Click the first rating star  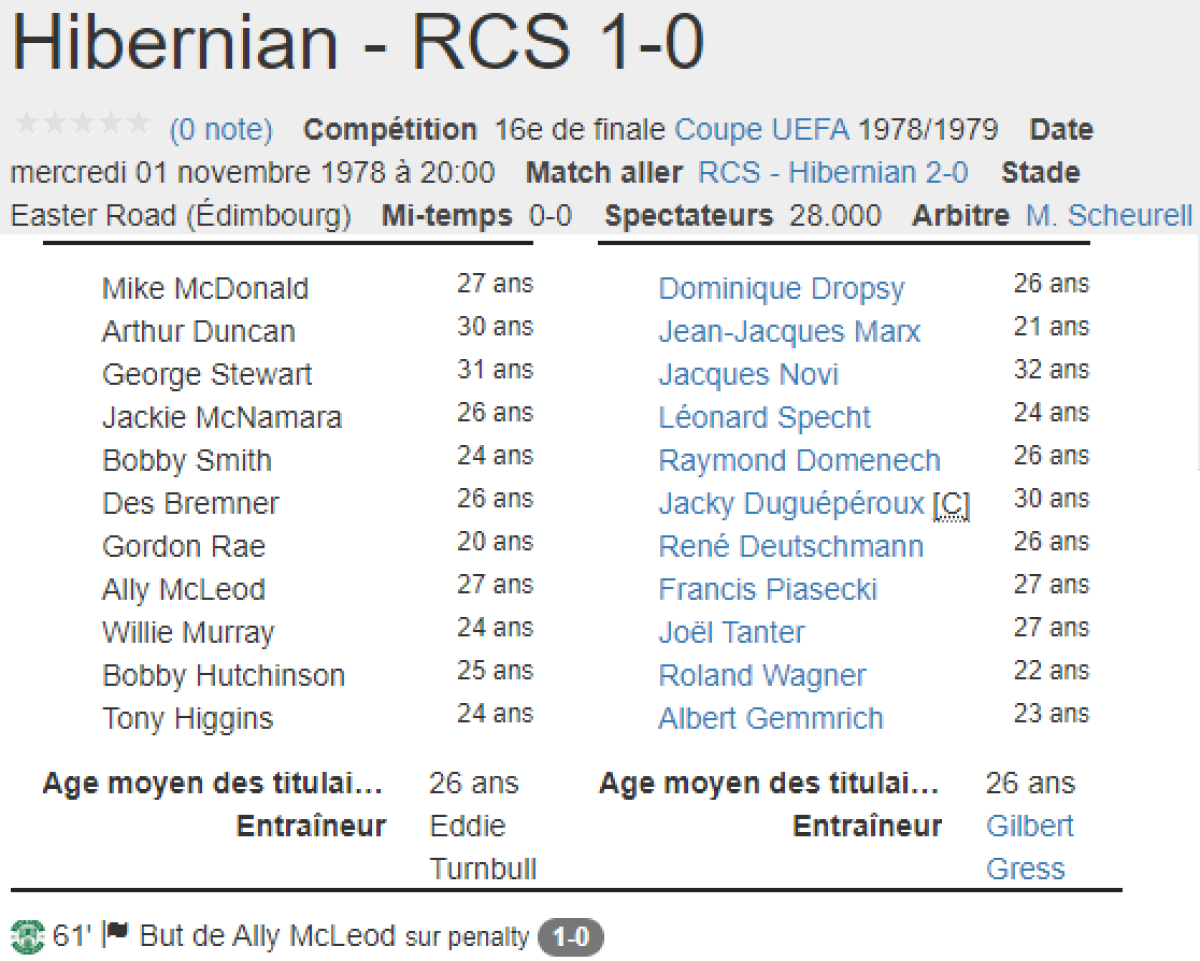pyautogui.click(x=26, y=124)
